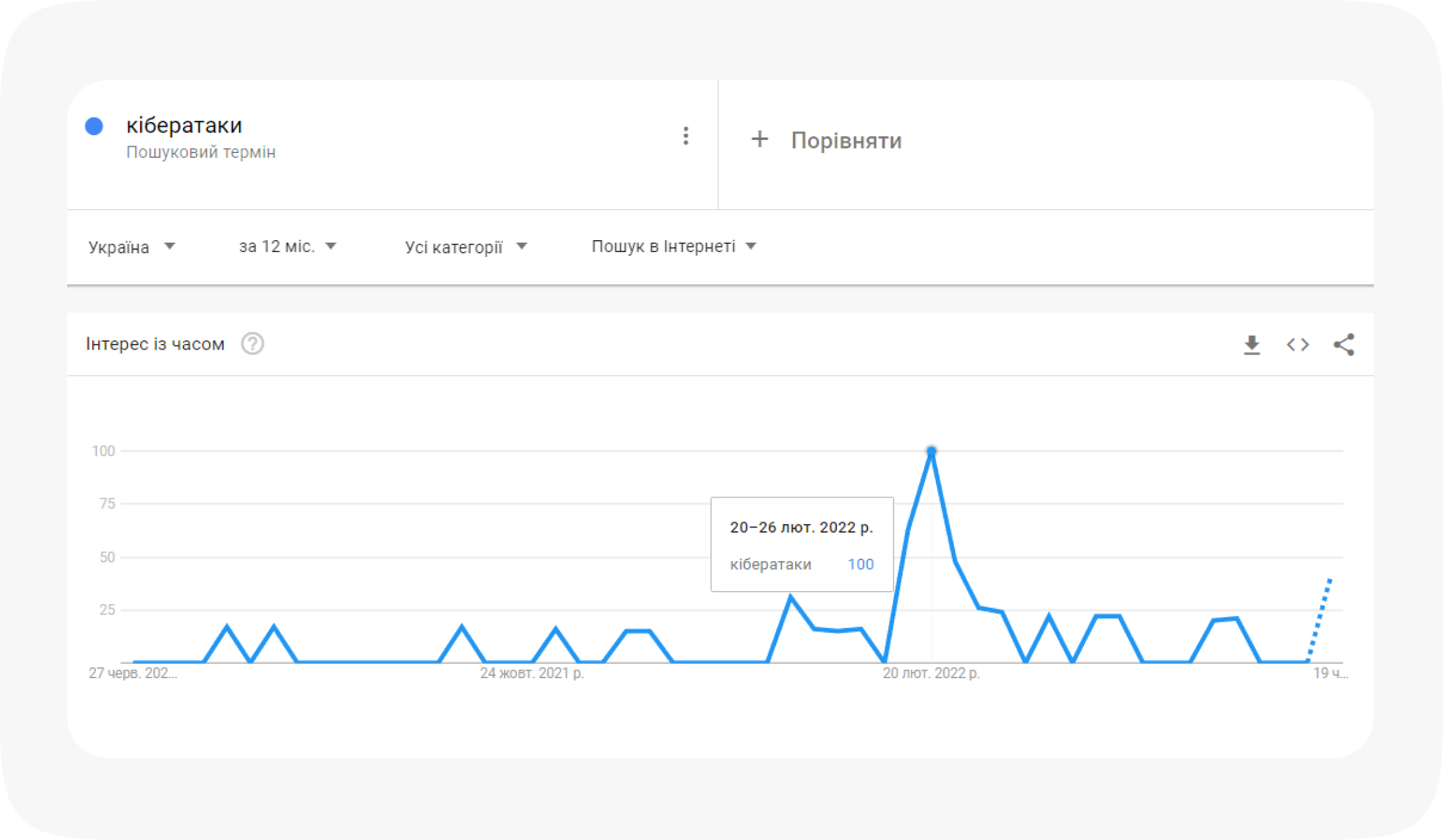
Task: Click the tooltip date 20–26 лют. 2022 р.
Action: (801, 528)
